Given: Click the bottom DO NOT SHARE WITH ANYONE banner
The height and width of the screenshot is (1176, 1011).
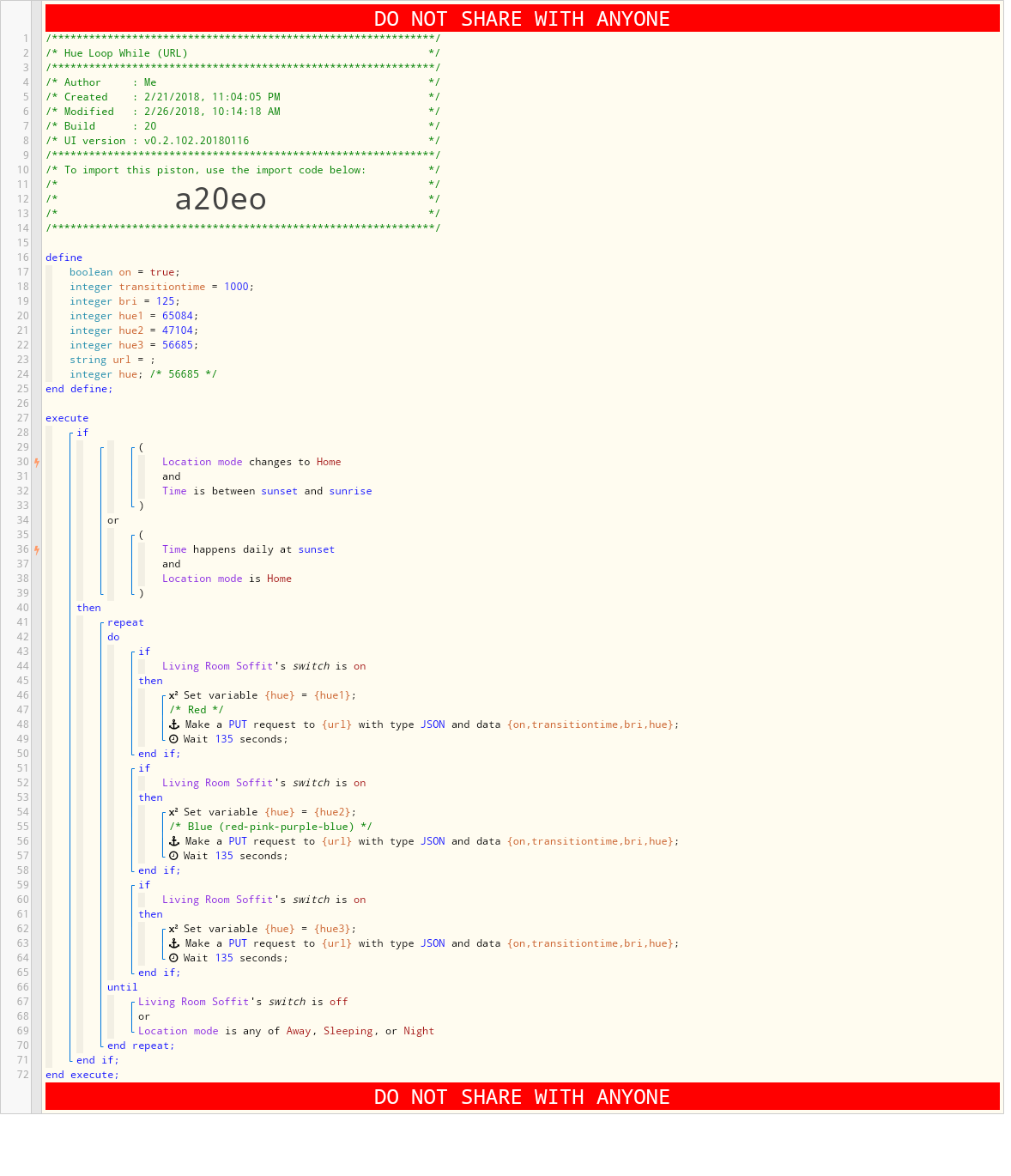Looking at the screenshot, I should (x=523, y=1097).
